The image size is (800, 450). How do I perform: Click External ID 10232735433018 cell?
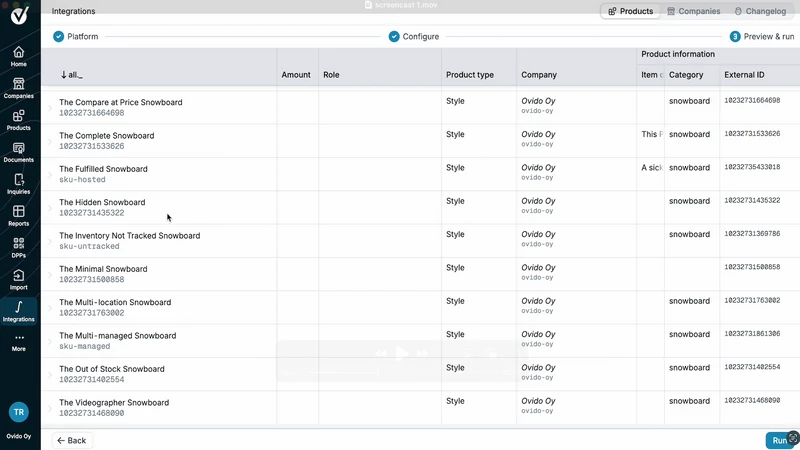752,167
